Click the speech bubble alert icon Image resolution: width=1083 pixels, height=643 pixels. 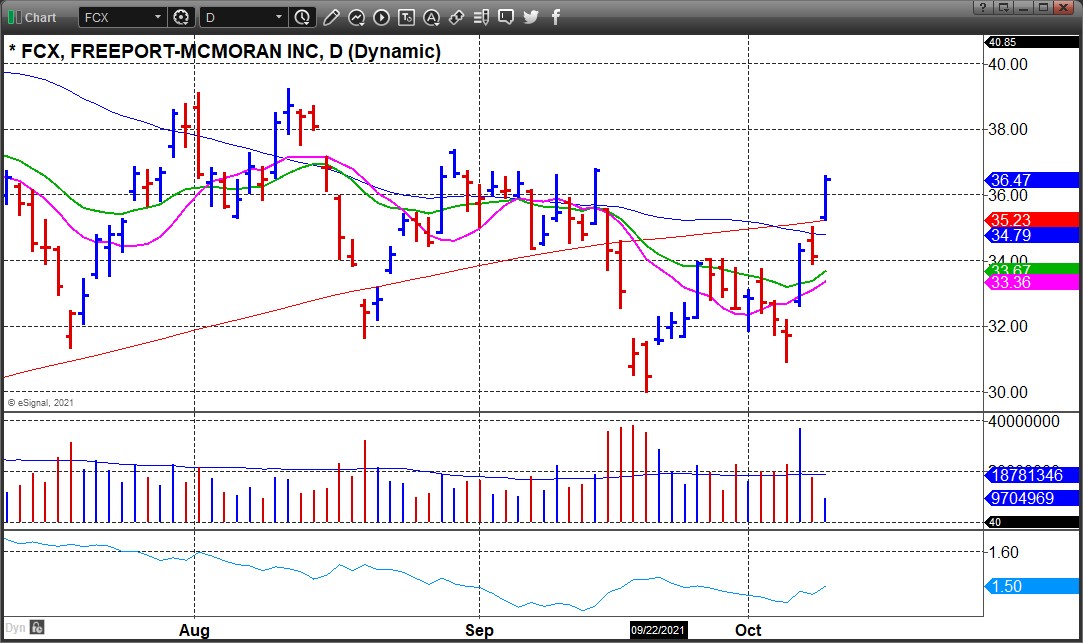click(x=506, y=17)
